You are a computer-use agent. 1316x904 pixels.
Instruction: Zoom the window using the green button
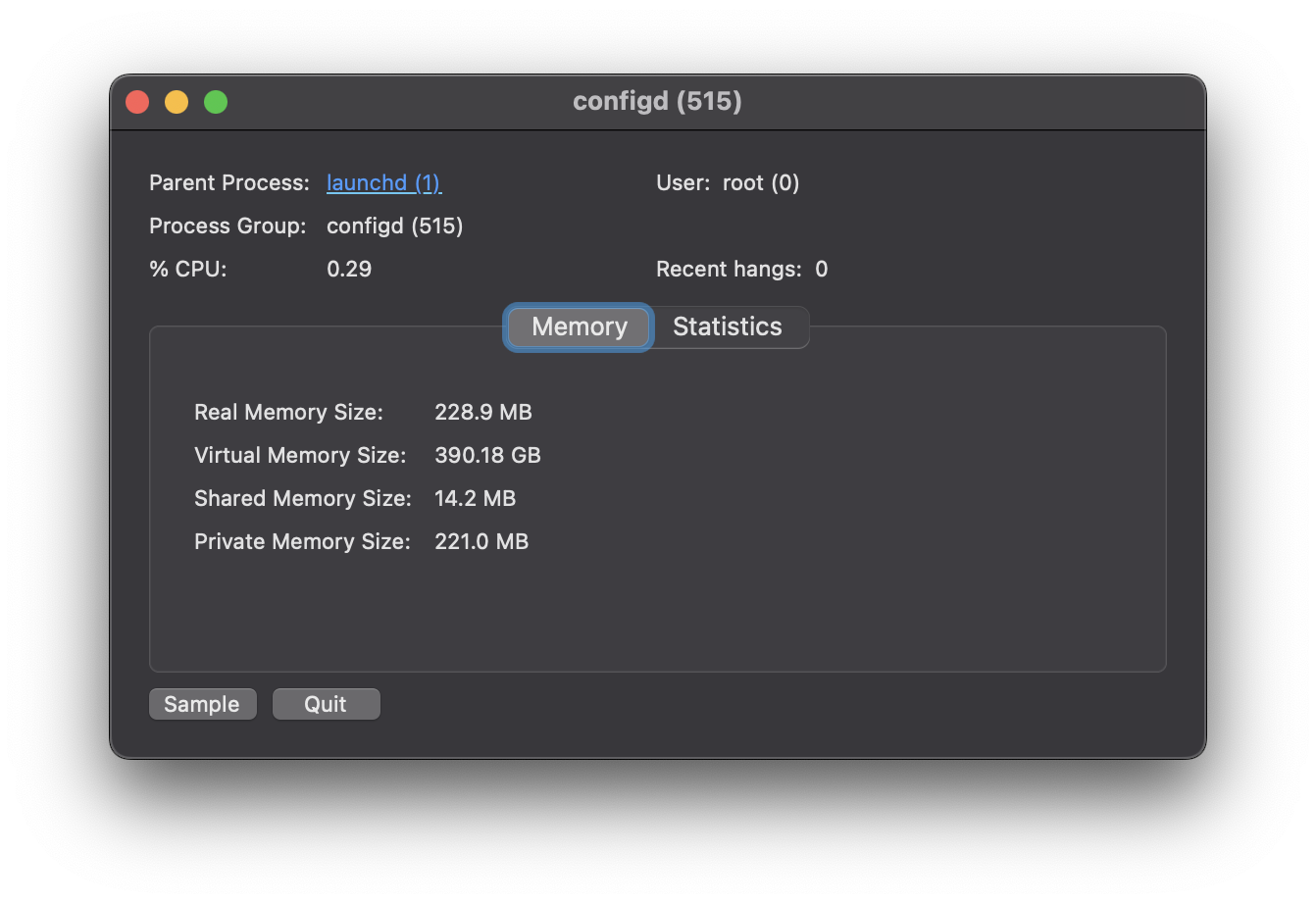coord(216,102)
